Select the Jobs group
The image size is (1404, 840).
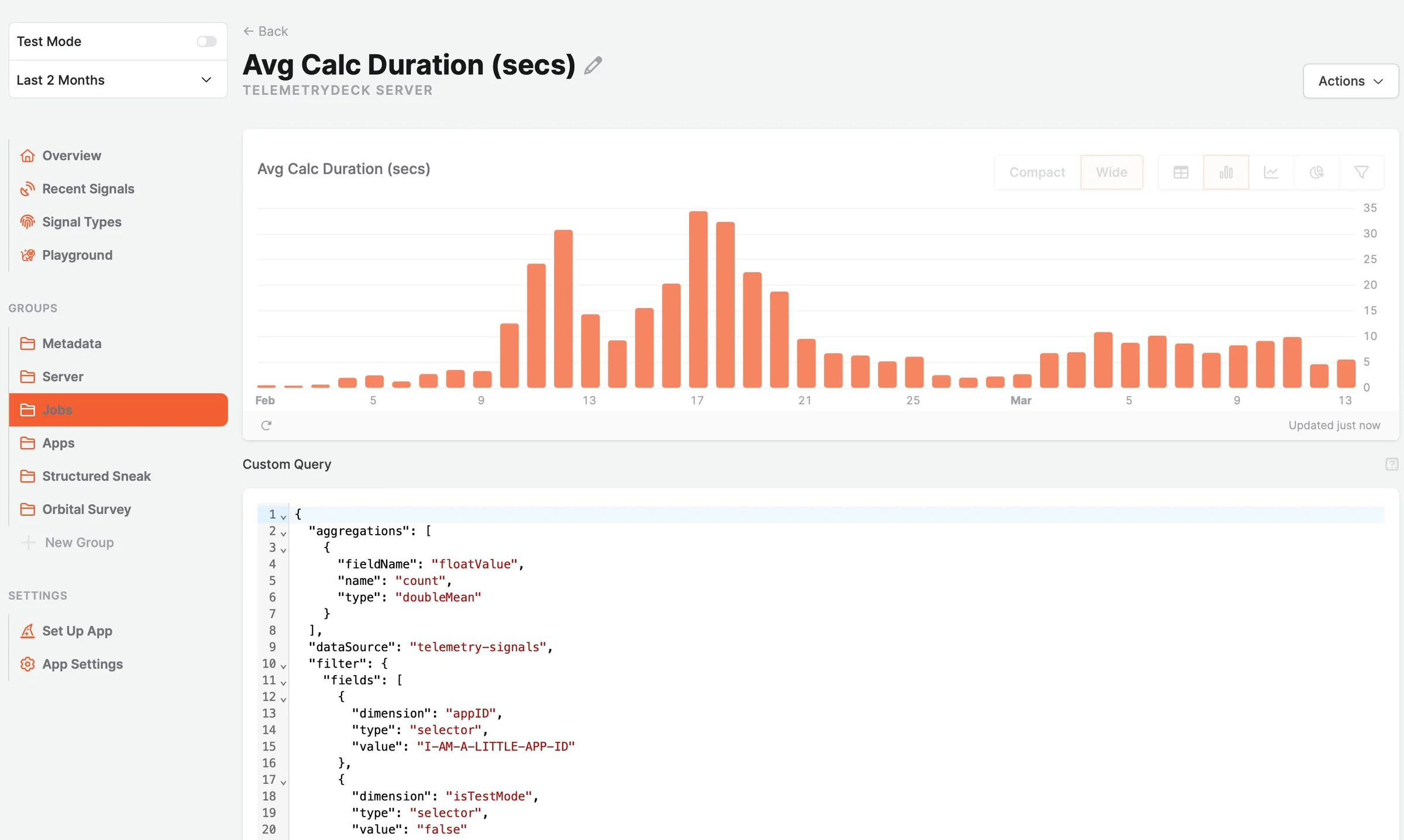coord(118,409)
